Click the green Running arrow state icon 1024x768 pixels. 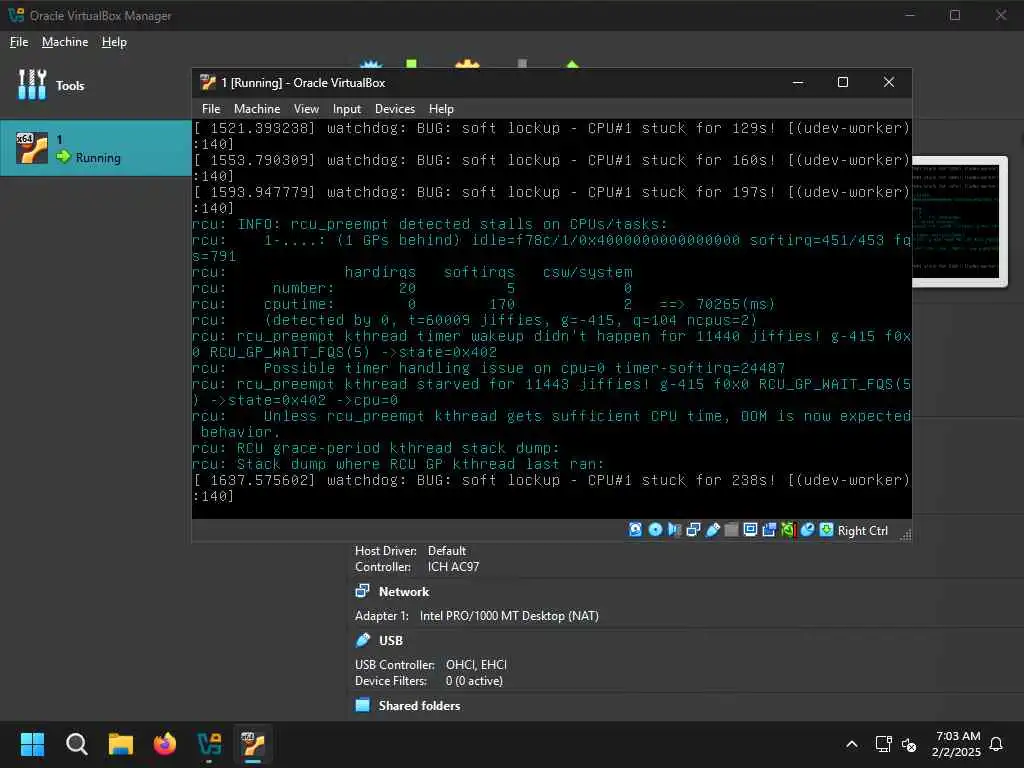tap(63, 157)
